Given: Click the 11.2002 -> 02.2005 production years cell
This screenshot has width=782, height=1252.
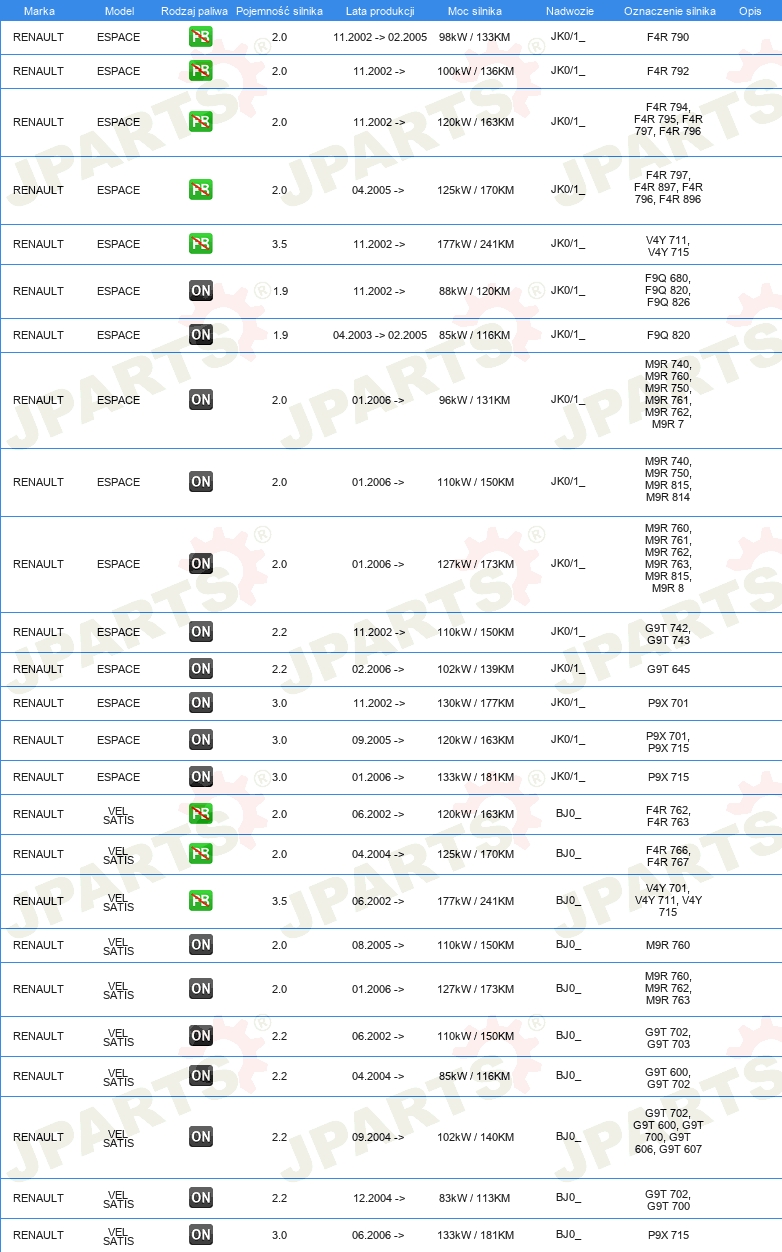Looking at the screenshot, I should coord(380,37).
